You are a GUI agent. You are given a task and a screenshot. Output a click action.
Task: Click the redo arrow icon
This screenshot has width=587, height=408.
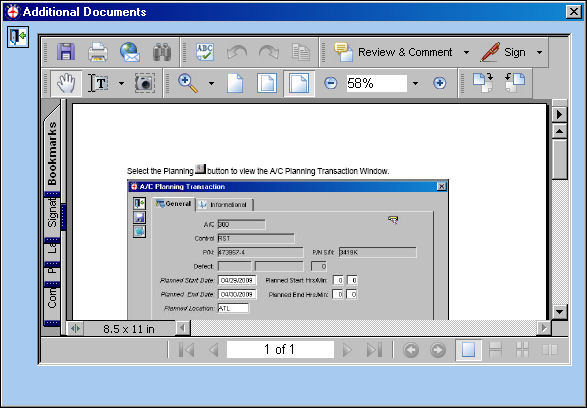pos(269,52)
